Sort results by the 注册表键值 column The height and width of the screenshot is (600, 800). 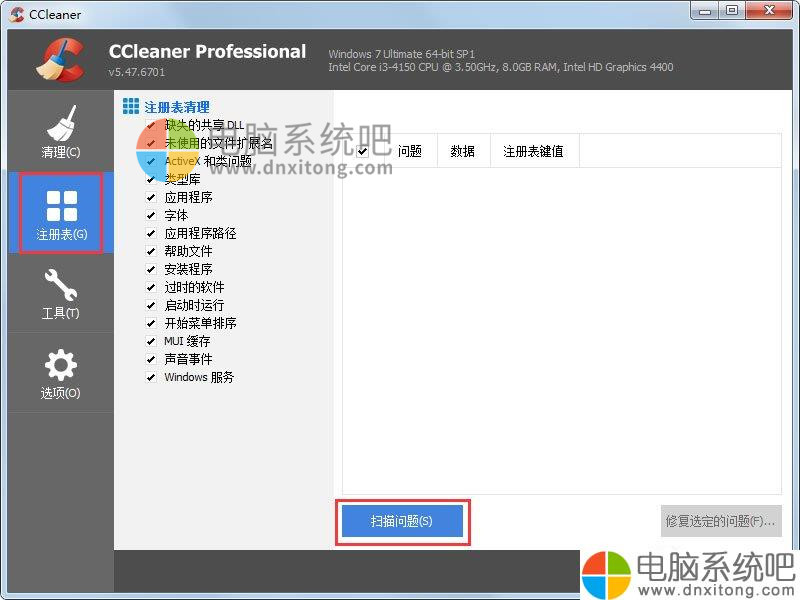[x=534, y=151]
